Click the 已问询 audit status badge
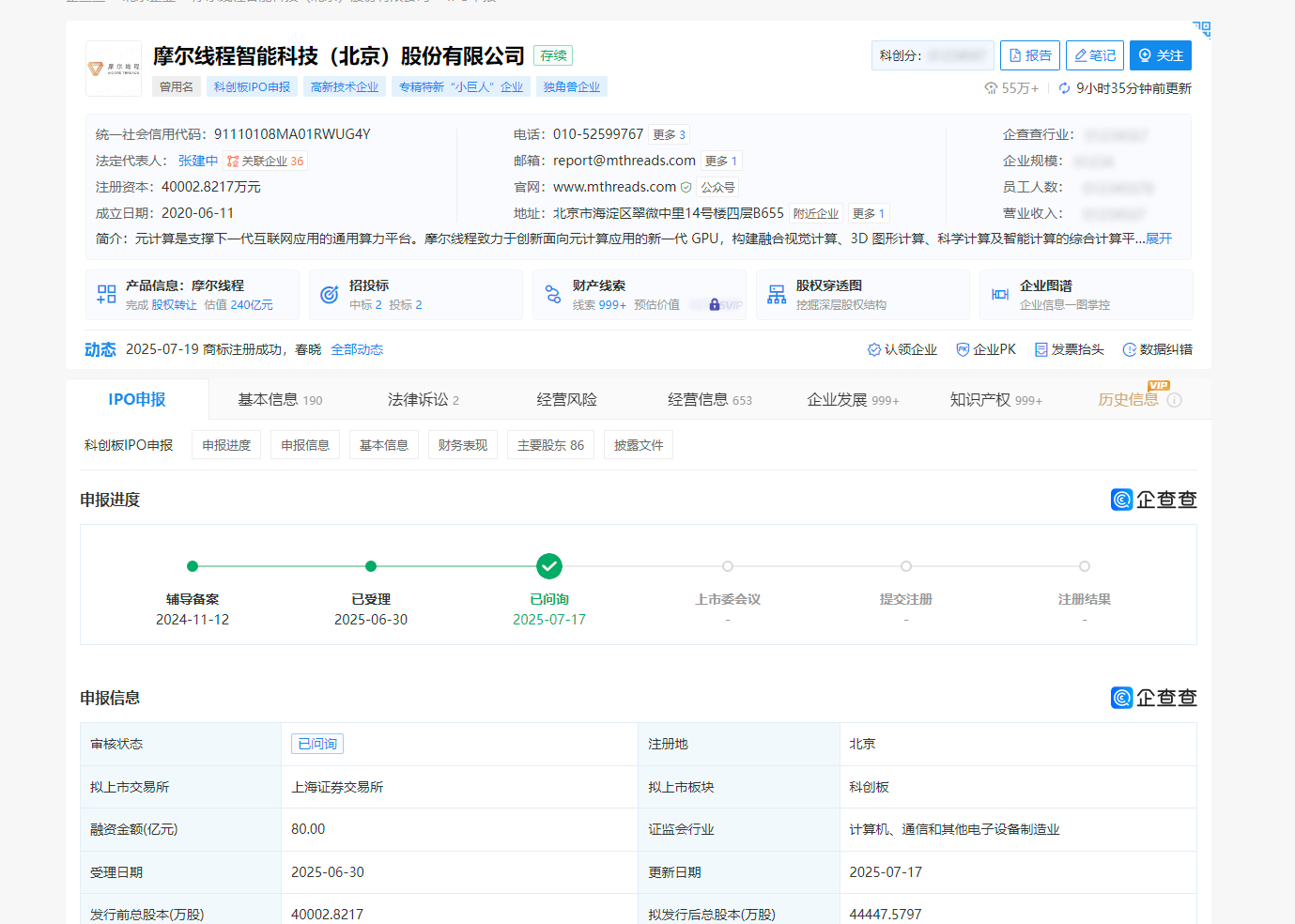The height and width of the screenshot is (924, 1295). click(x=317, y=744)
